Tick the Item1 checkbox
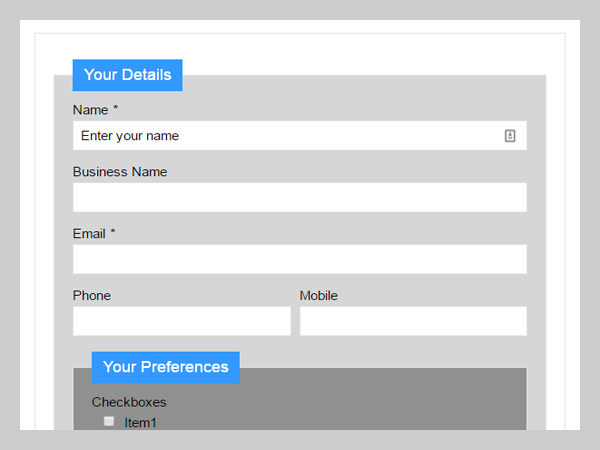 pyautogui.click(x=109, y=422)
